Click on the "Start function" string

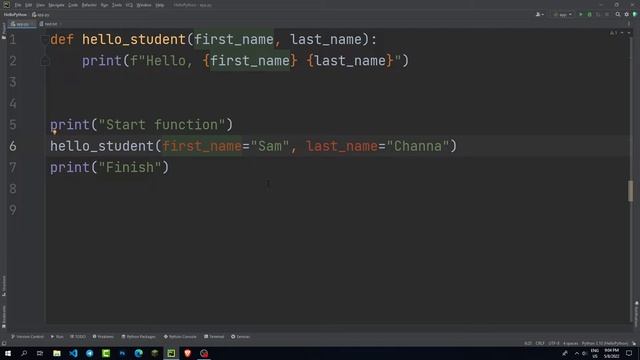[162, 125]
